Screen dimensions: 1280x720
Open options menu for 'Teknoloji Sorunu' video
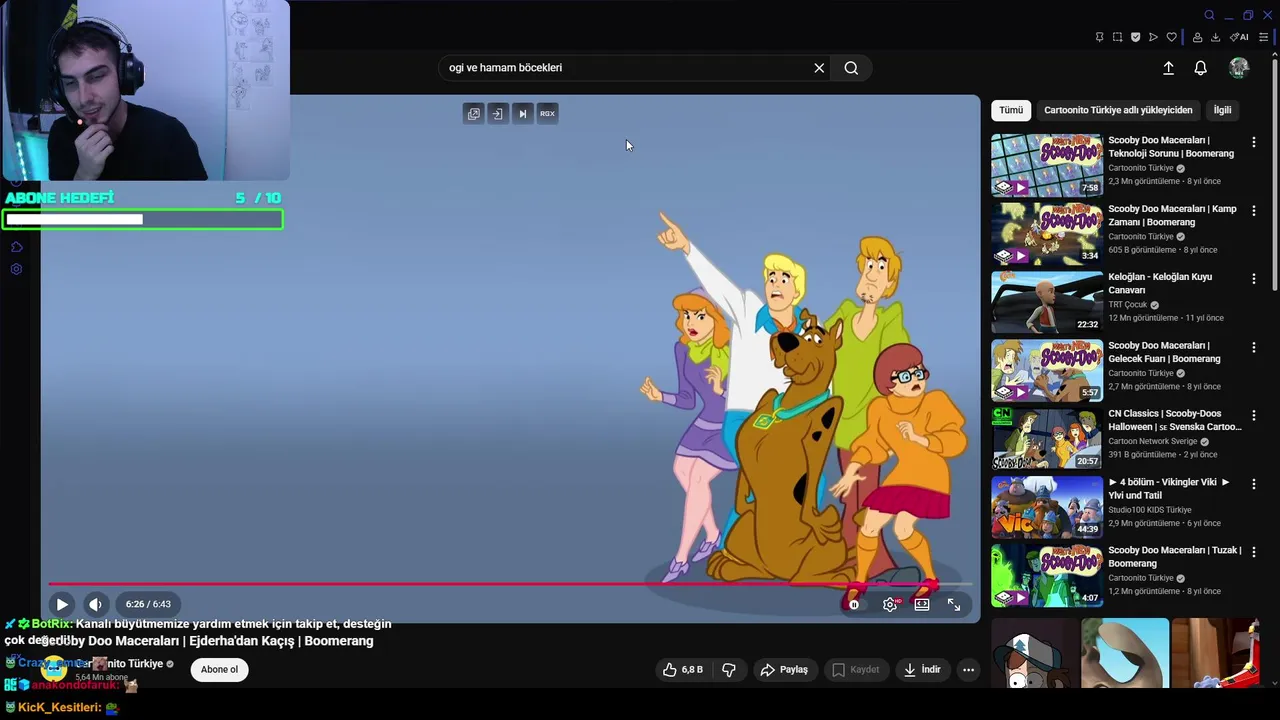[x=1253, y=143]
